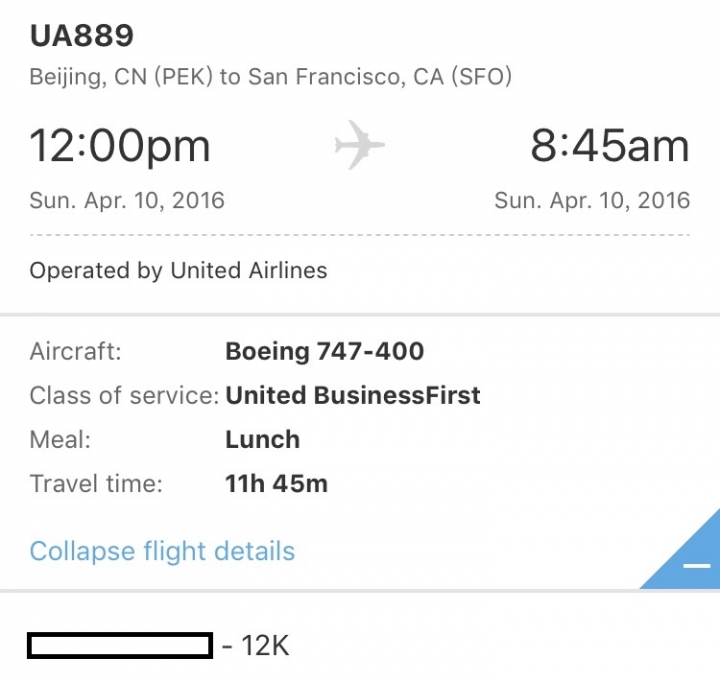Select the UA889 flight number heading
The height and width of the screenshot is (682, 720).
pyautogui.click(x=82, y=35)
